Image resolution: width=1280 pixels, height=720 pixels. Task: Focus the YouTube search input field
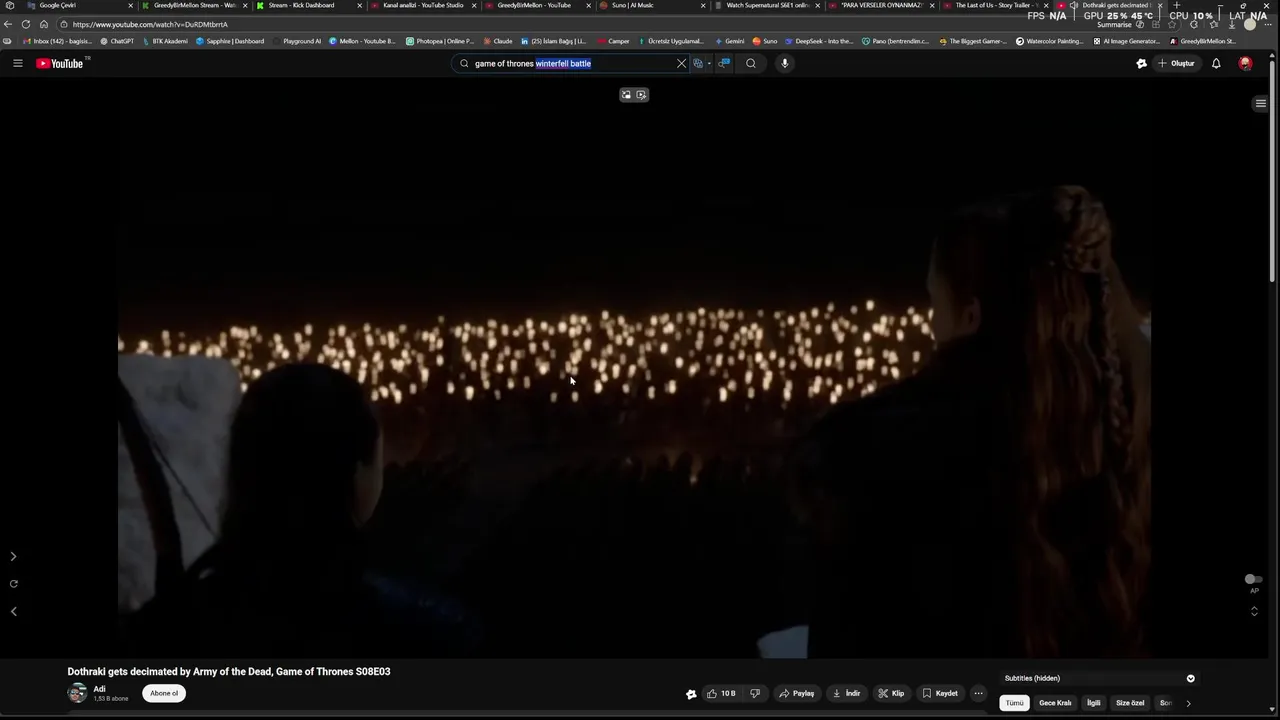570,63
